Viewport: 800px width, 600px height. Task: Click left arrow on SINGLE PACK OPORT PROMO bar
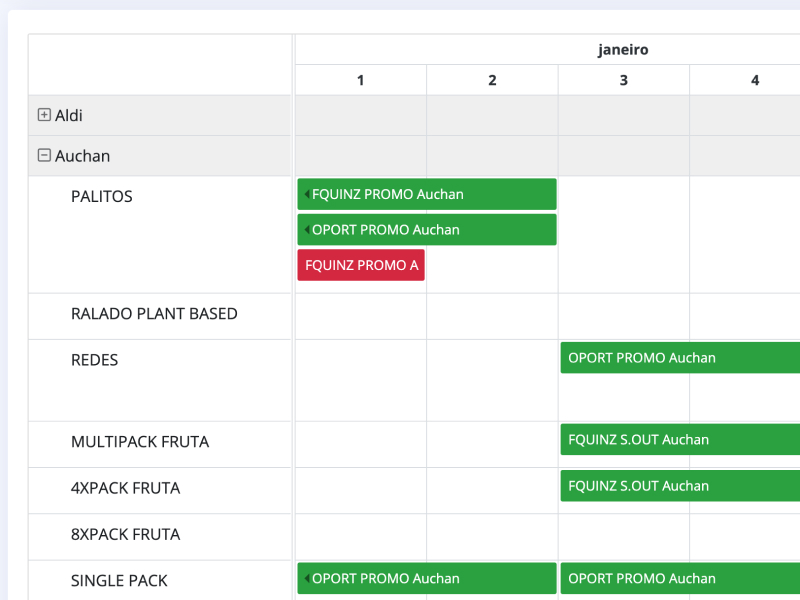tap(306, 578)
